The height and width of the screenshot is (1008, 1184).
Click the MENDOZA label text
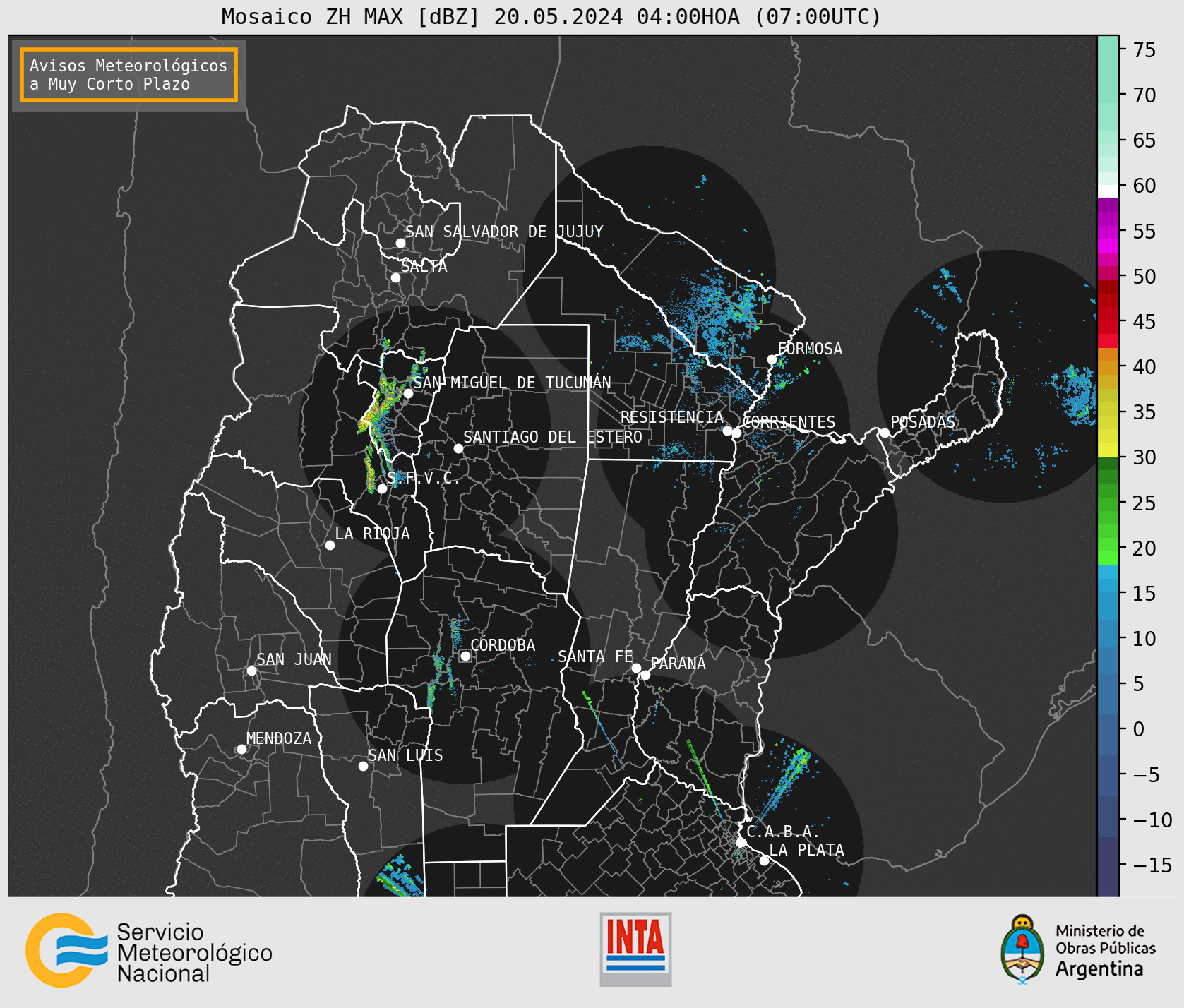279,738
